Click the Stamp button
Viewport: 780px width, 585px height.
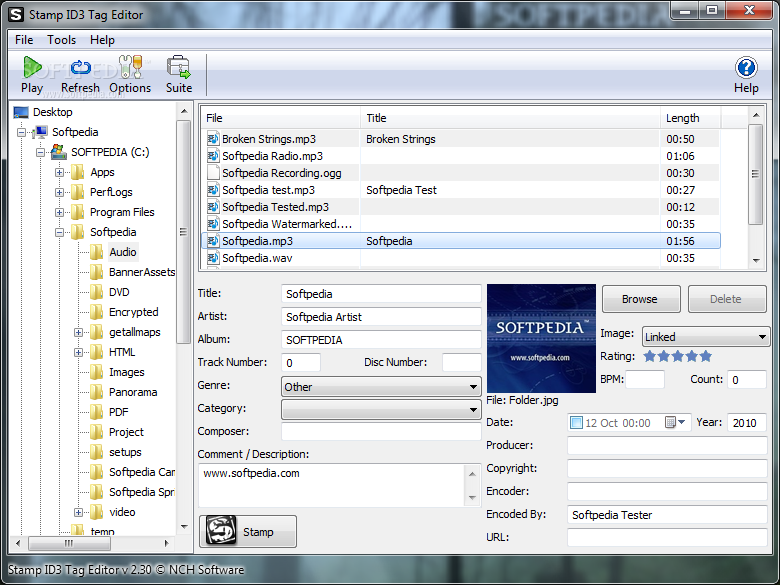[x=248, y=531]
